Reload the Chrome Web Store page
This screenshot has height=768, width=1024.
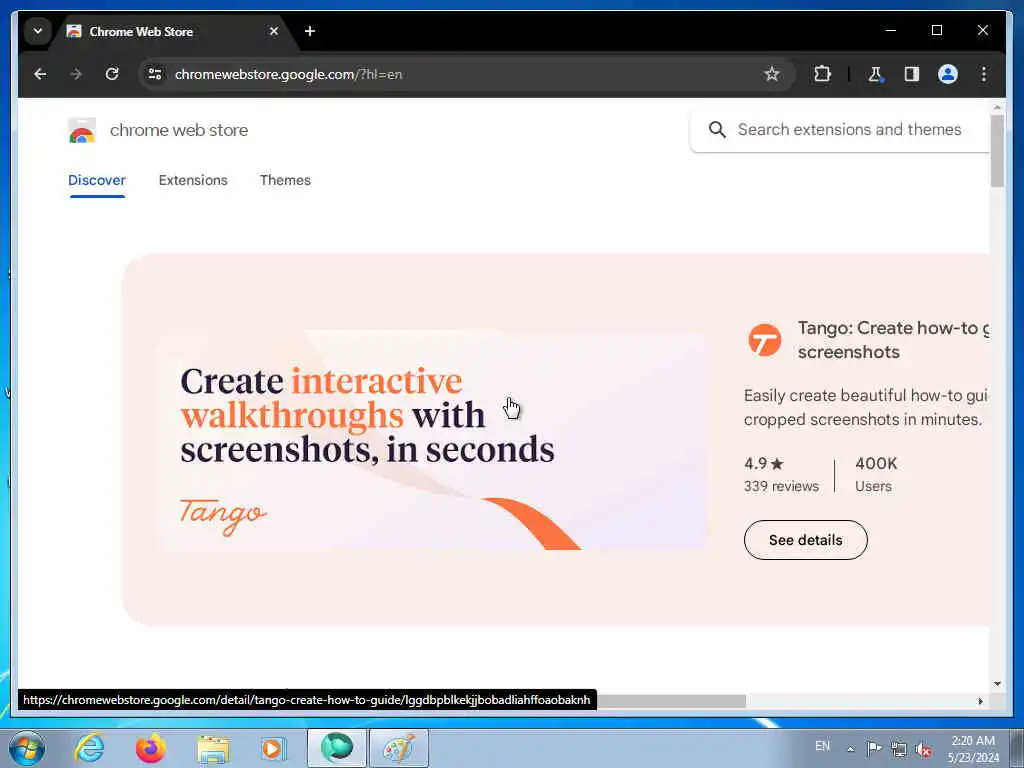pos(112,74)
